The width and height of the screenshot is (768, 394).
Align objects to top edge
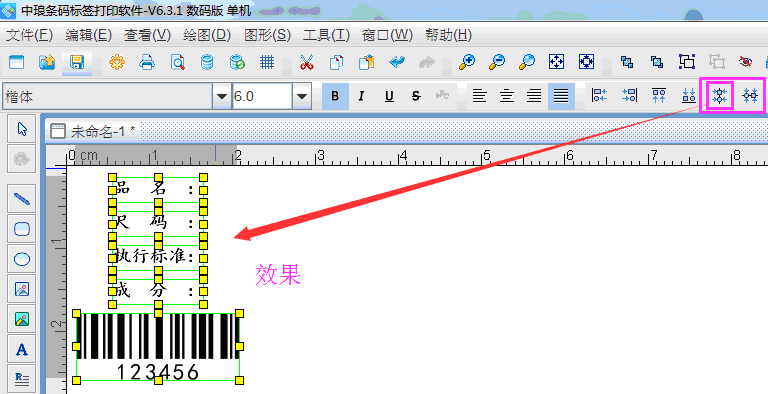click(x=659, y=96)
